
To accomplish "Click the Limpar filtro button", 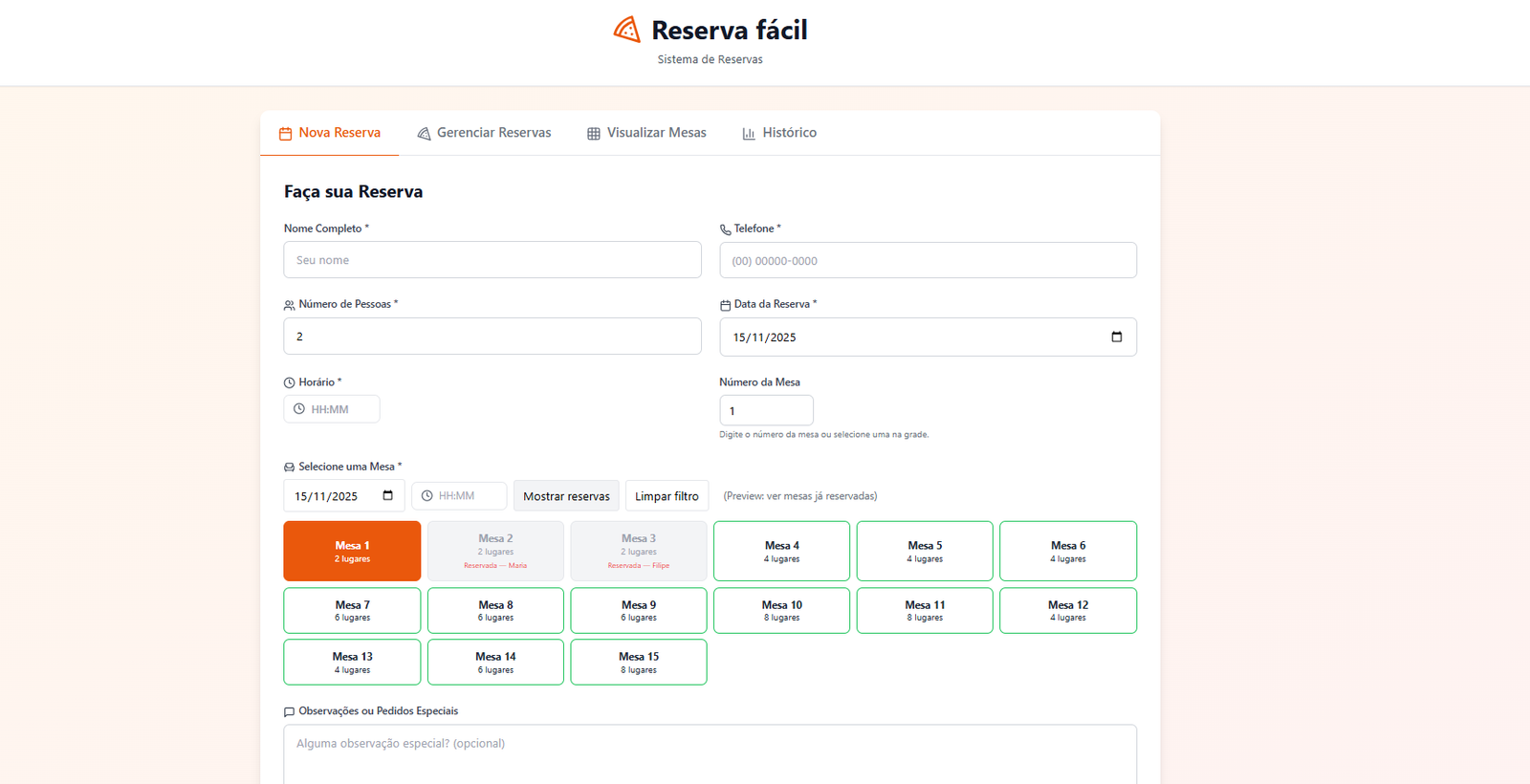I will point(667,496).
